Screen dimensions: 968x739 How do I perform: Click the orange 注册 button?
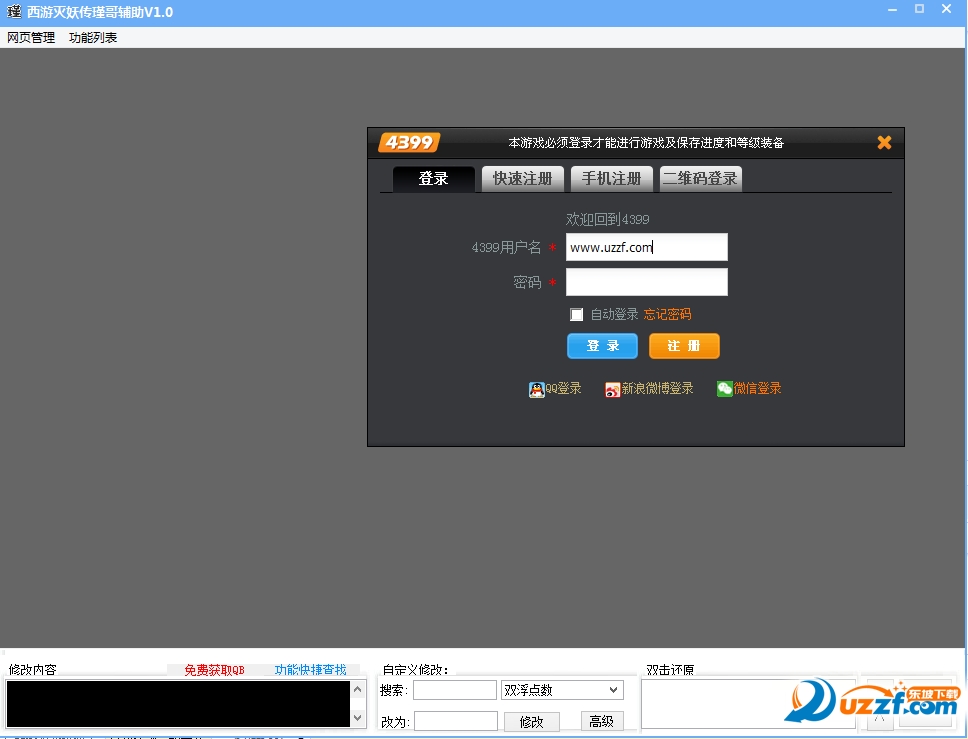684,346
